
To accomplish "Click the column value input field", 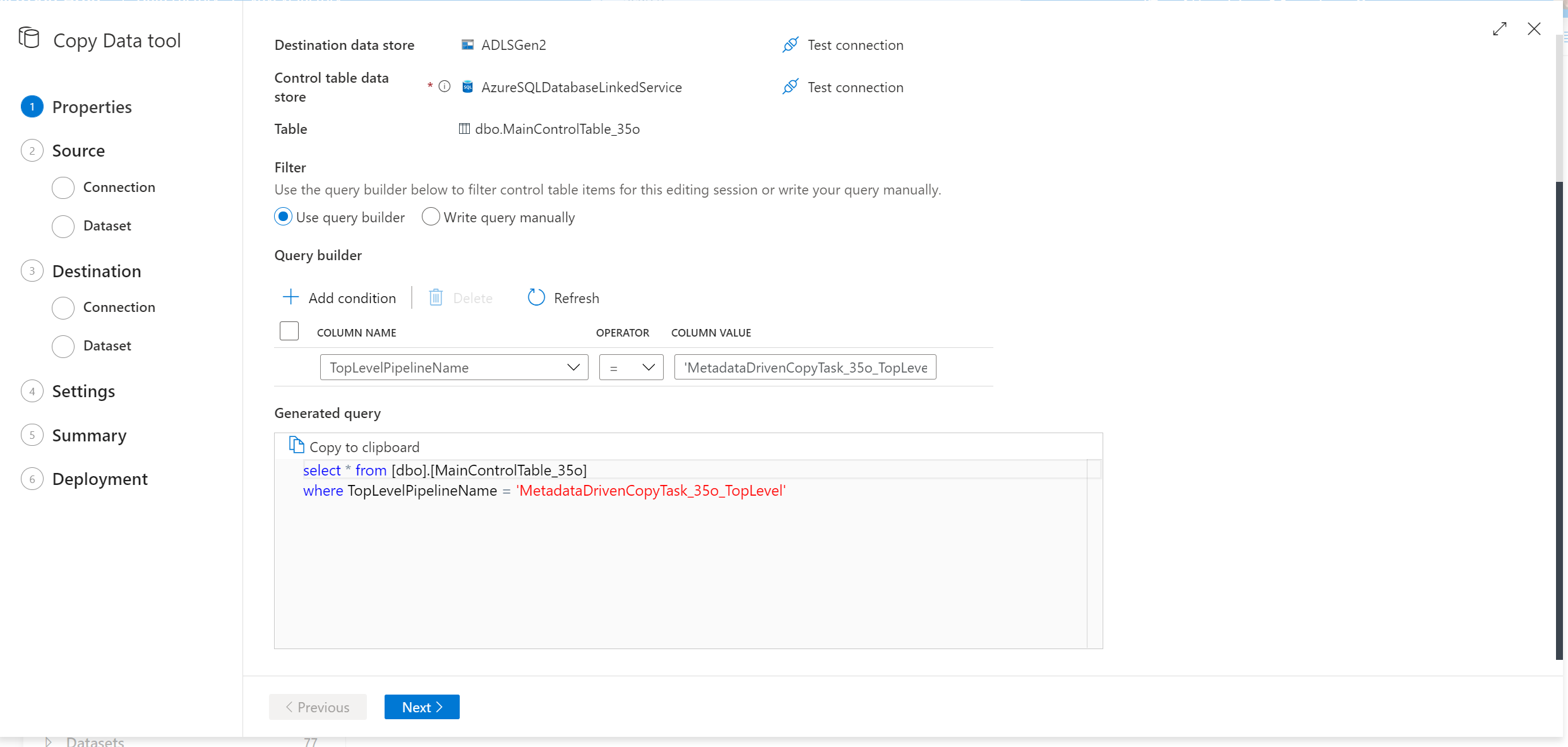I will [x=805, y=367].
